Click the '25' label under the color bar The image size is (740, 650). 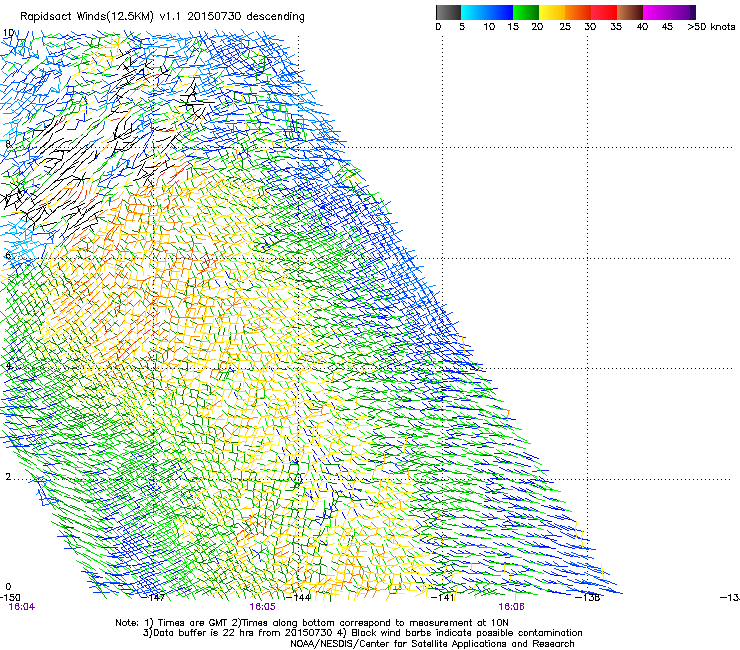tap(565, 27)
